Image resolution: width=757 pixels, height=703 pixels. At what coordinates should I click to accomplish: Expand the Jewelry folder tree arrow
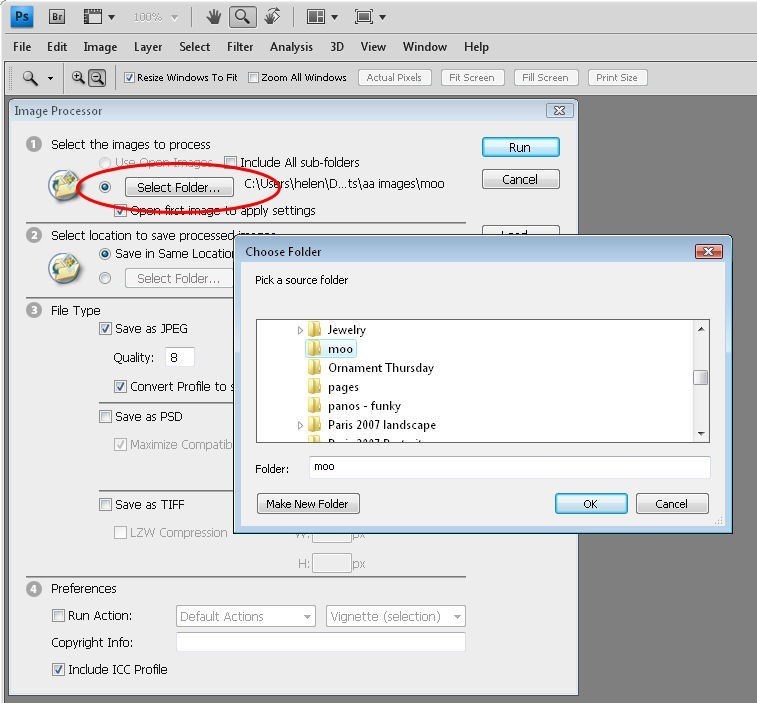(x=300, y=330)
